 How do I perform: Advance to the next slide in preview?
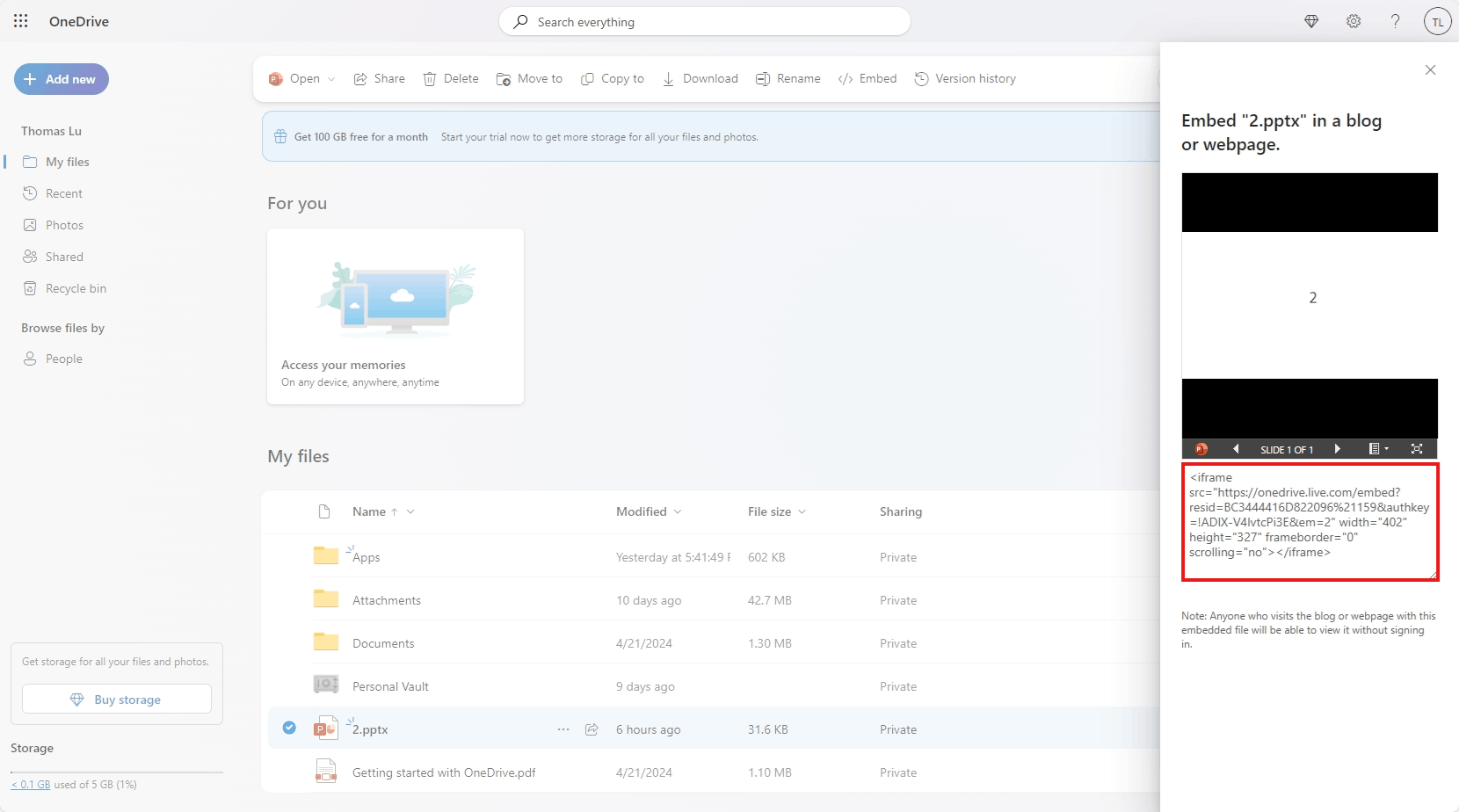1338,449
